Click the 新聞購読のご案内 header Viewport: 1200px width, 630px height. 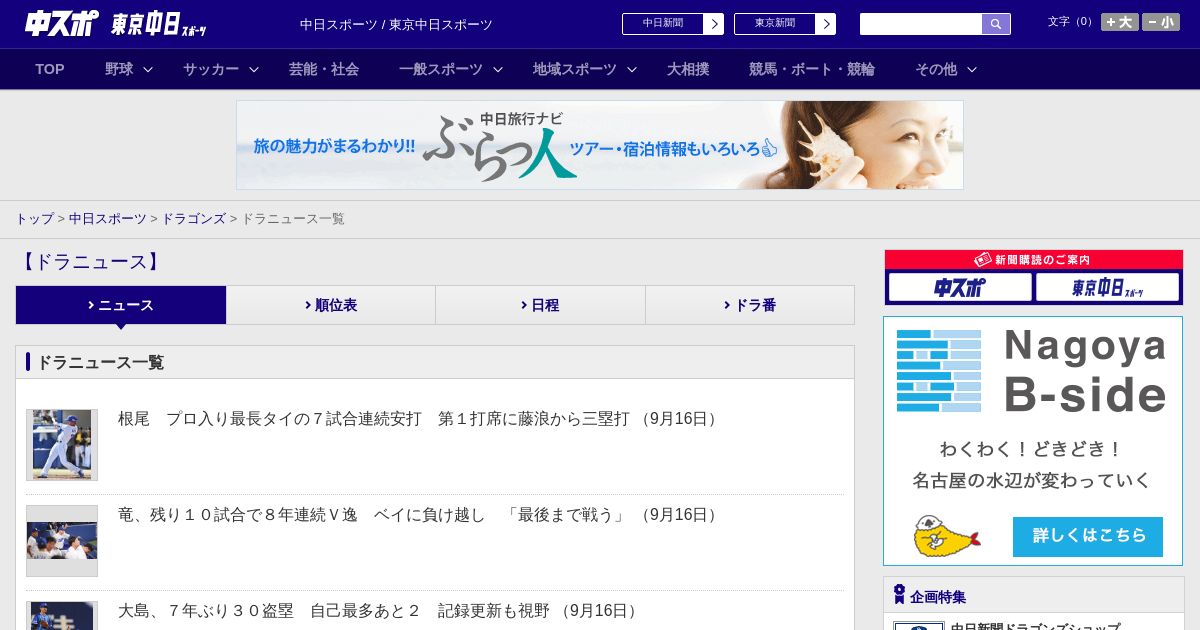point(1034,260)
